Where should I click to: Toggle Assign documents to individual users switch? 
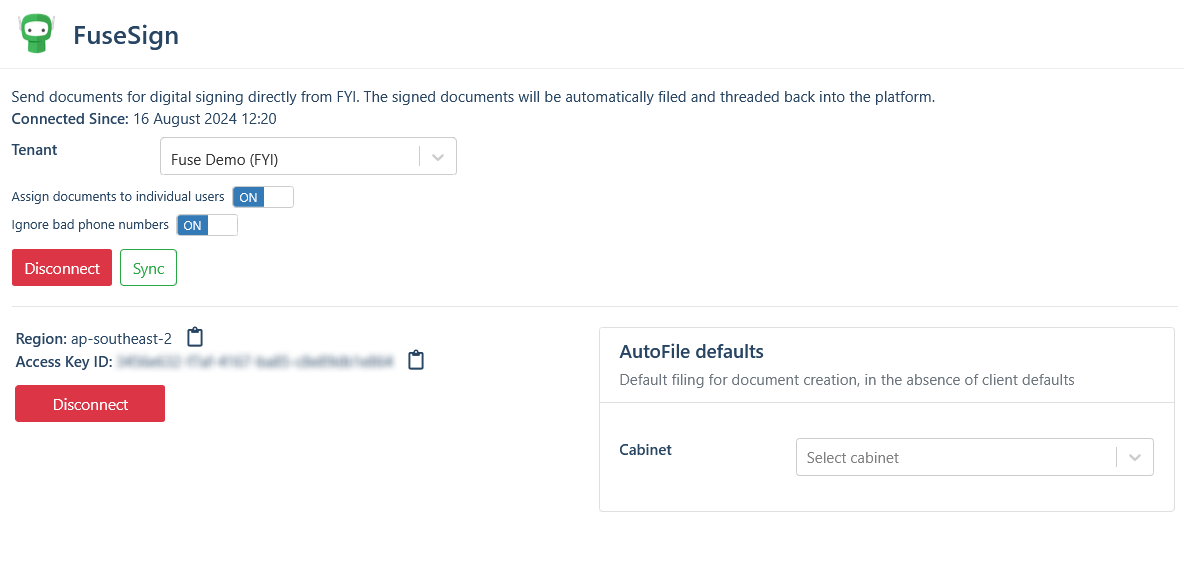point(263,197)
